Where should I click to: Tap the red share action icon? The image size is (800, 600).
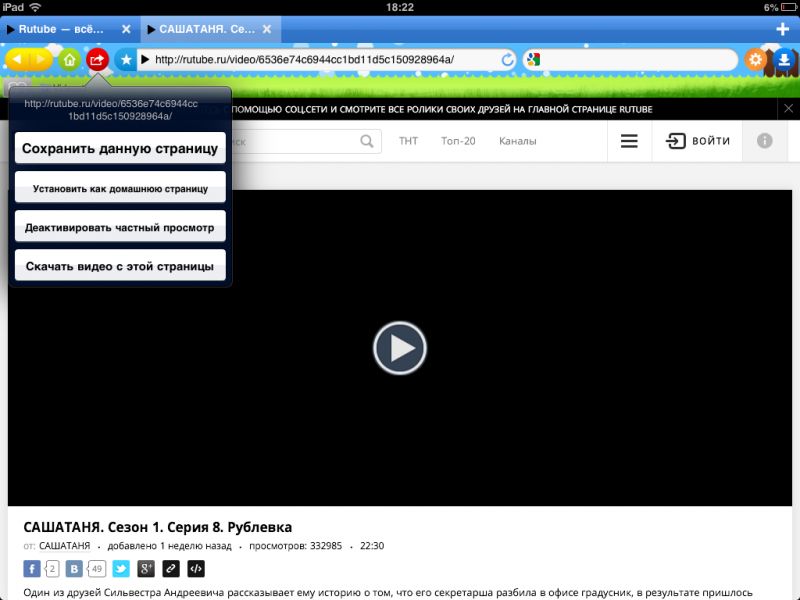coord(97,60)
